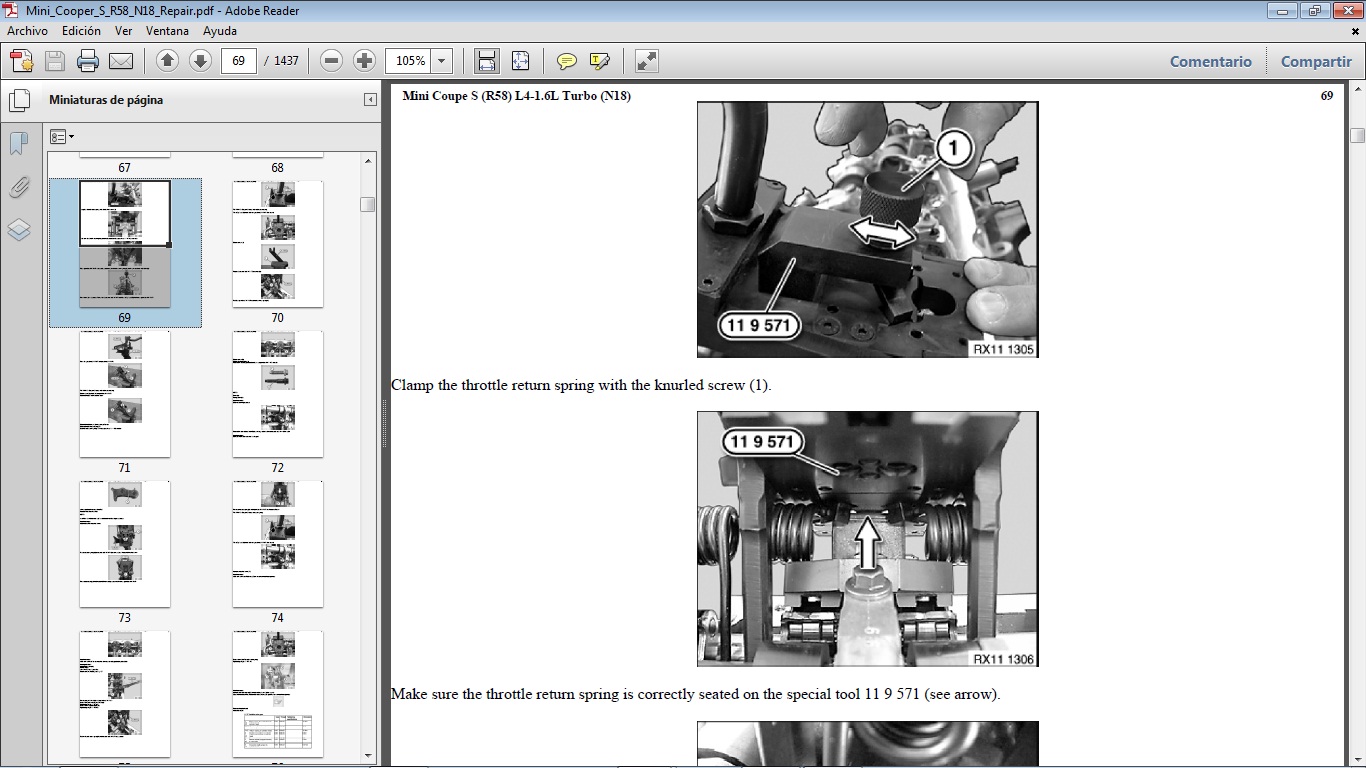The width and height of the screenshot is (1366, 768).
Task: Zoom out using the minus button
Action: [x=332, y=61]
